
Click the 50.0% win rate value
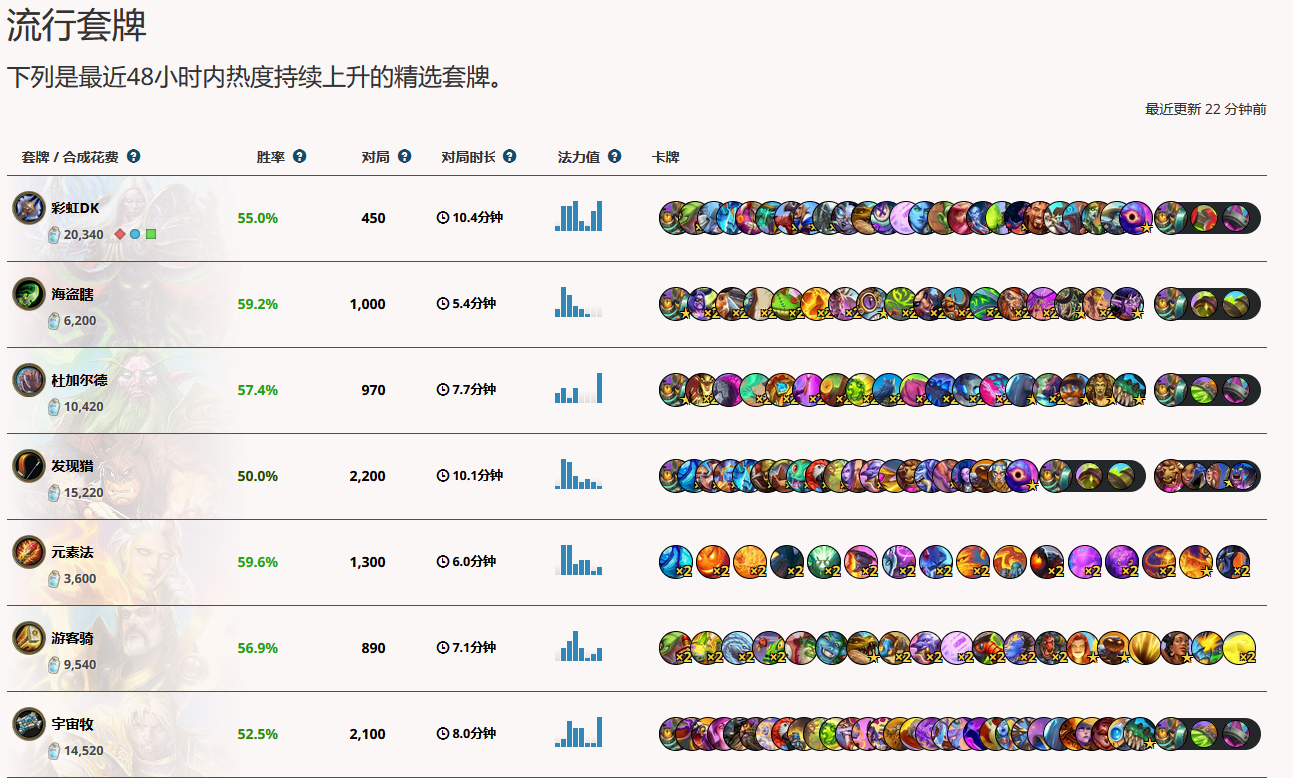pos(257,476)
